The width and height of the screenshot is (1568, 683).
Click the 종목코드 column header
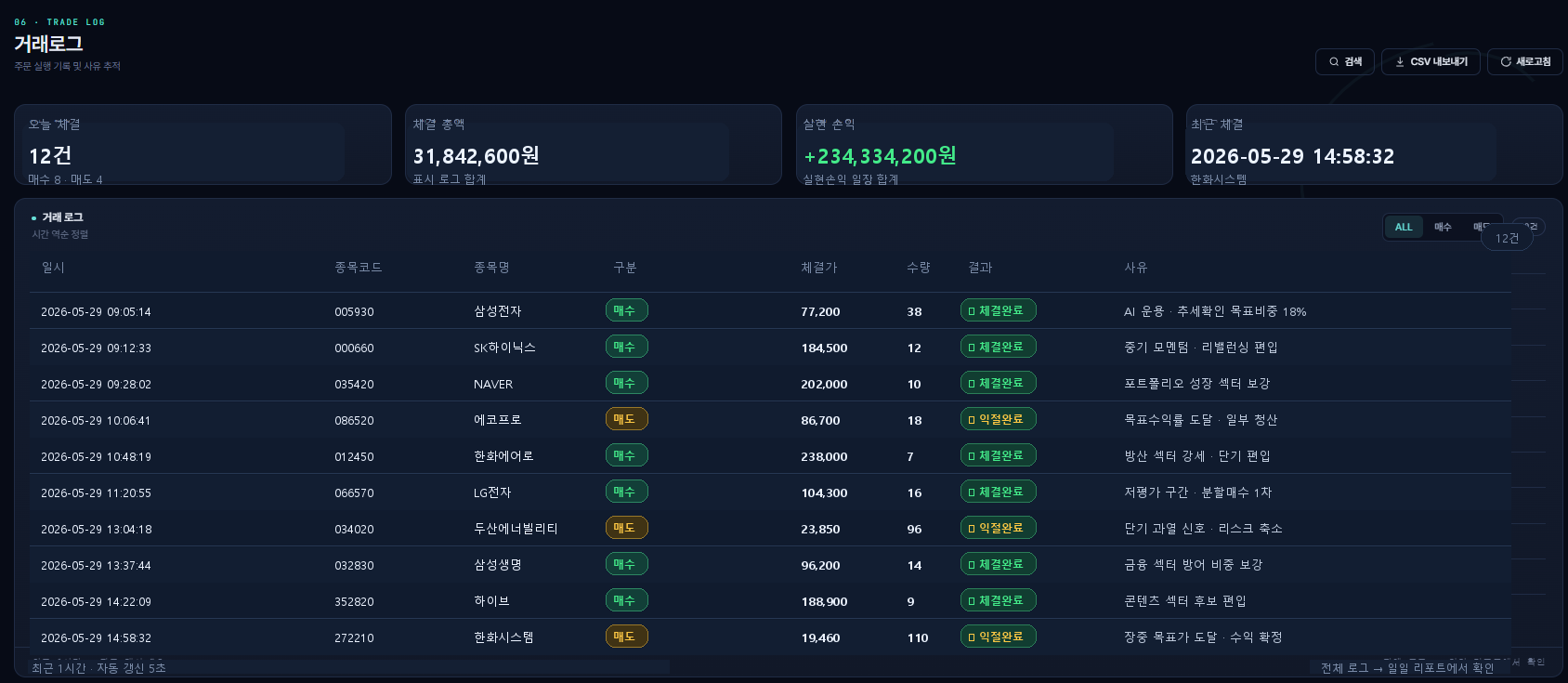(358, 268)
